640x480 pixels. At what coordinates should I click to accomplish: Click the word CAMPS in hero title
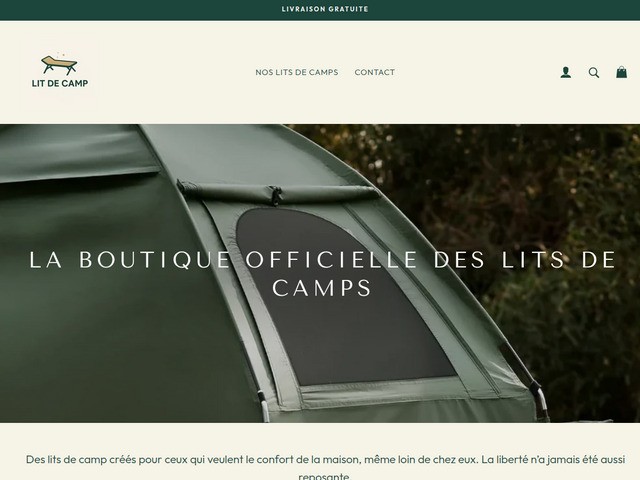[322, 288]
